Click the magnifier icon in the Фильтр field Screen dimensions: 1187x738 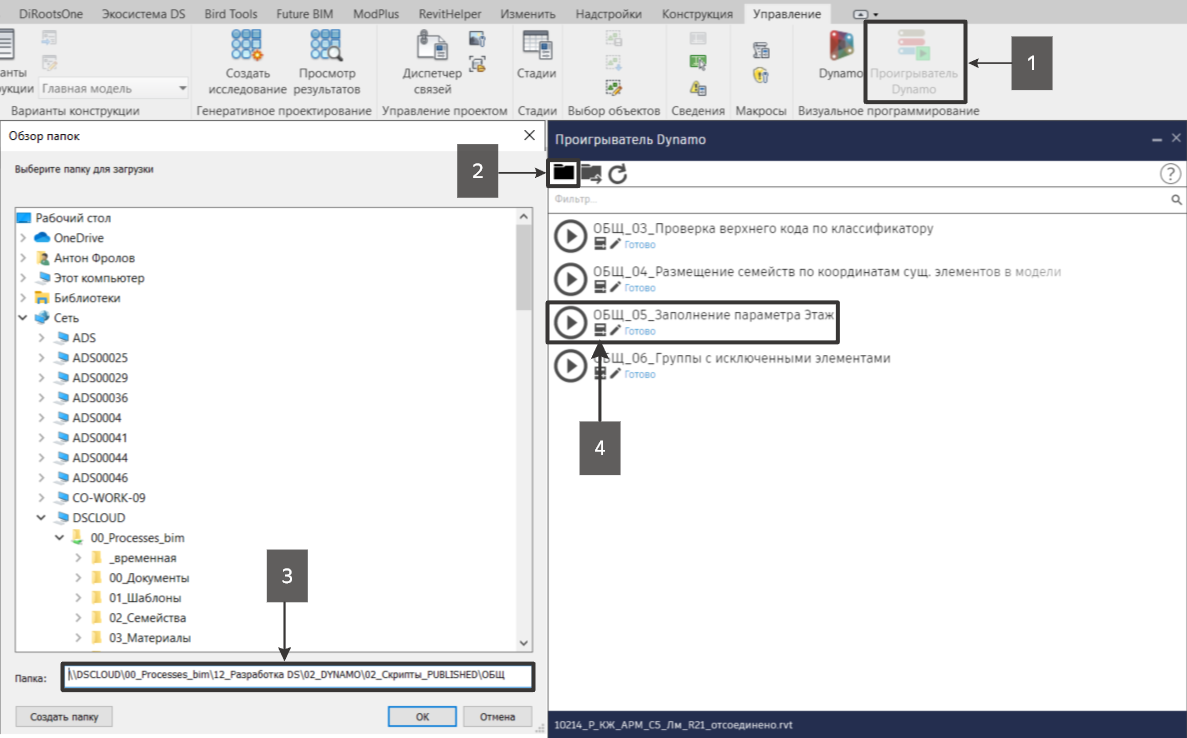[x=1176, y=200]
